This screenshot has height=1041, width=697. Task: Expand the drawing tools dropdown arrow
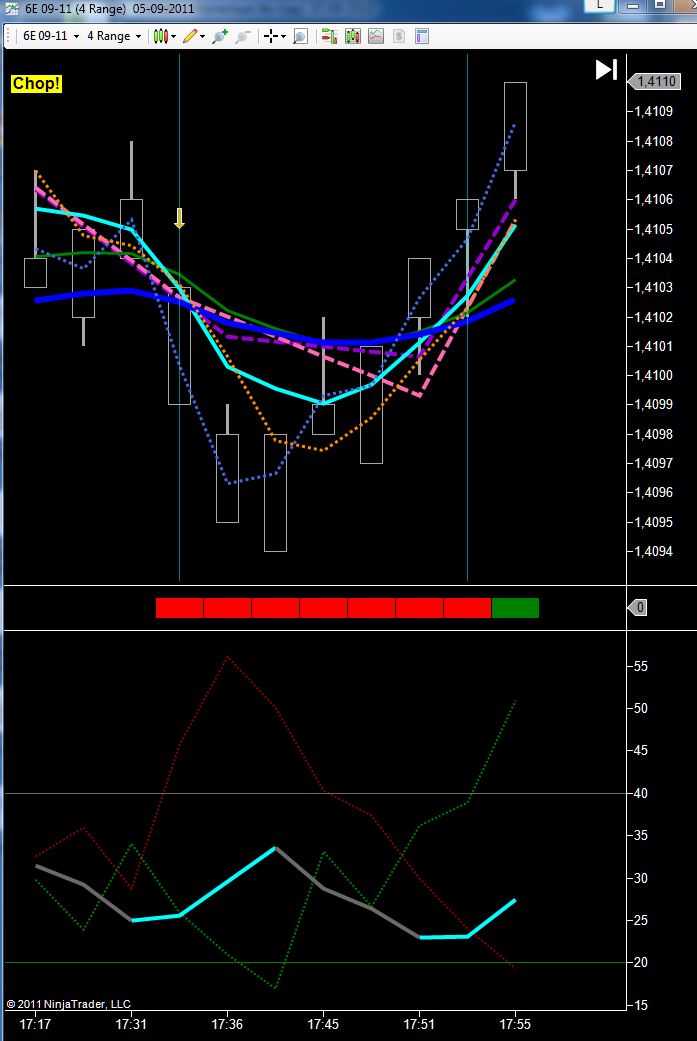tap(202, 37)
